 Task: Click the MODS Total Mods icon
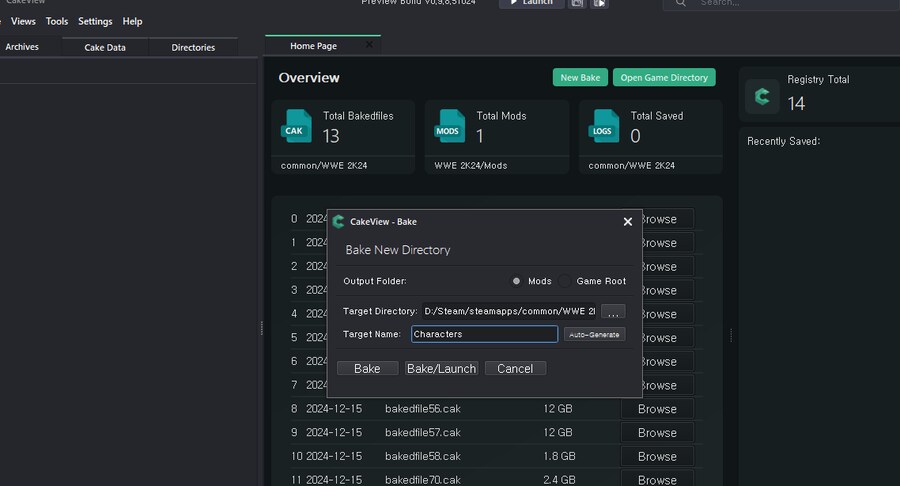[x=450, y=126]
